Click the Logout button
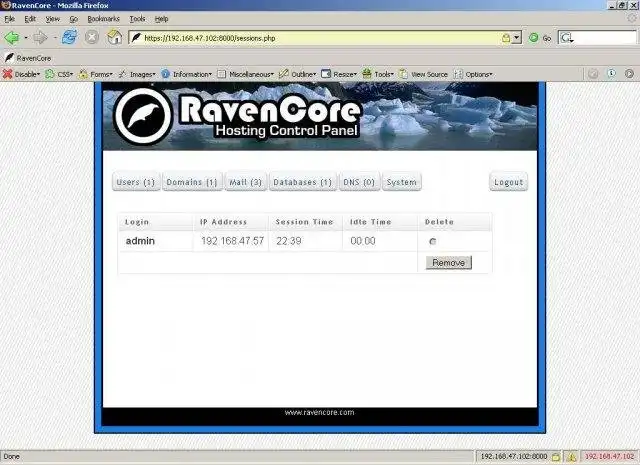The image size is (640, 465). point(509,182)
